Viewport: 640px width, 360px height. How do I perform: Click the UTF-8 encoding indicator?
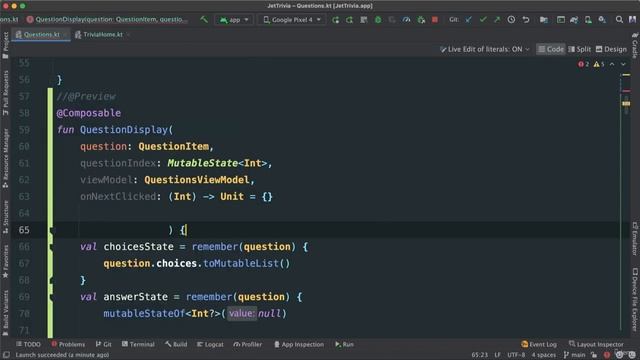click(x=516, y=355)
